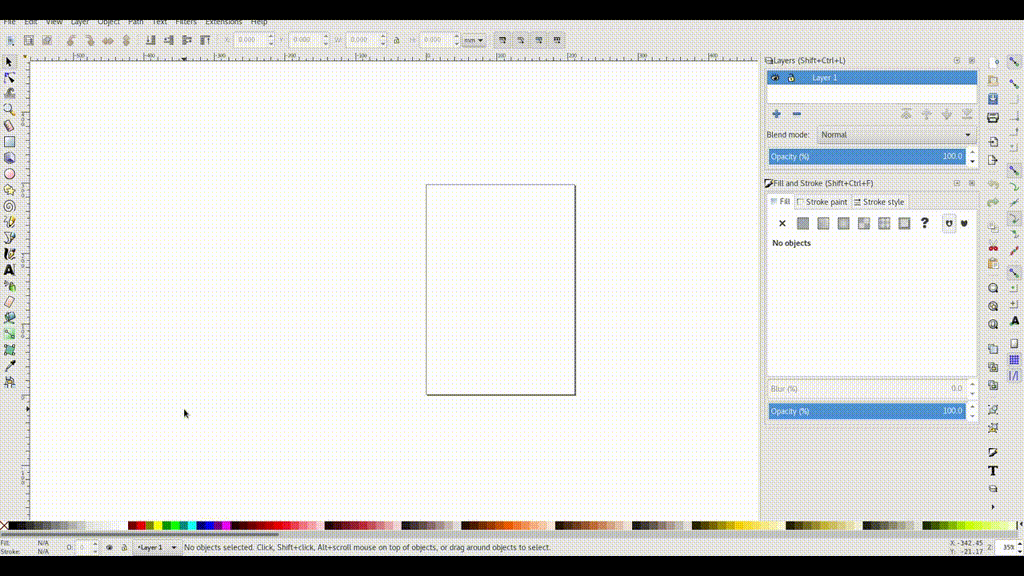The width and height of the screenshot is (1024, 576).
Task: Toggle visibility eye of Layer 1
Action: tap(775, 78)
